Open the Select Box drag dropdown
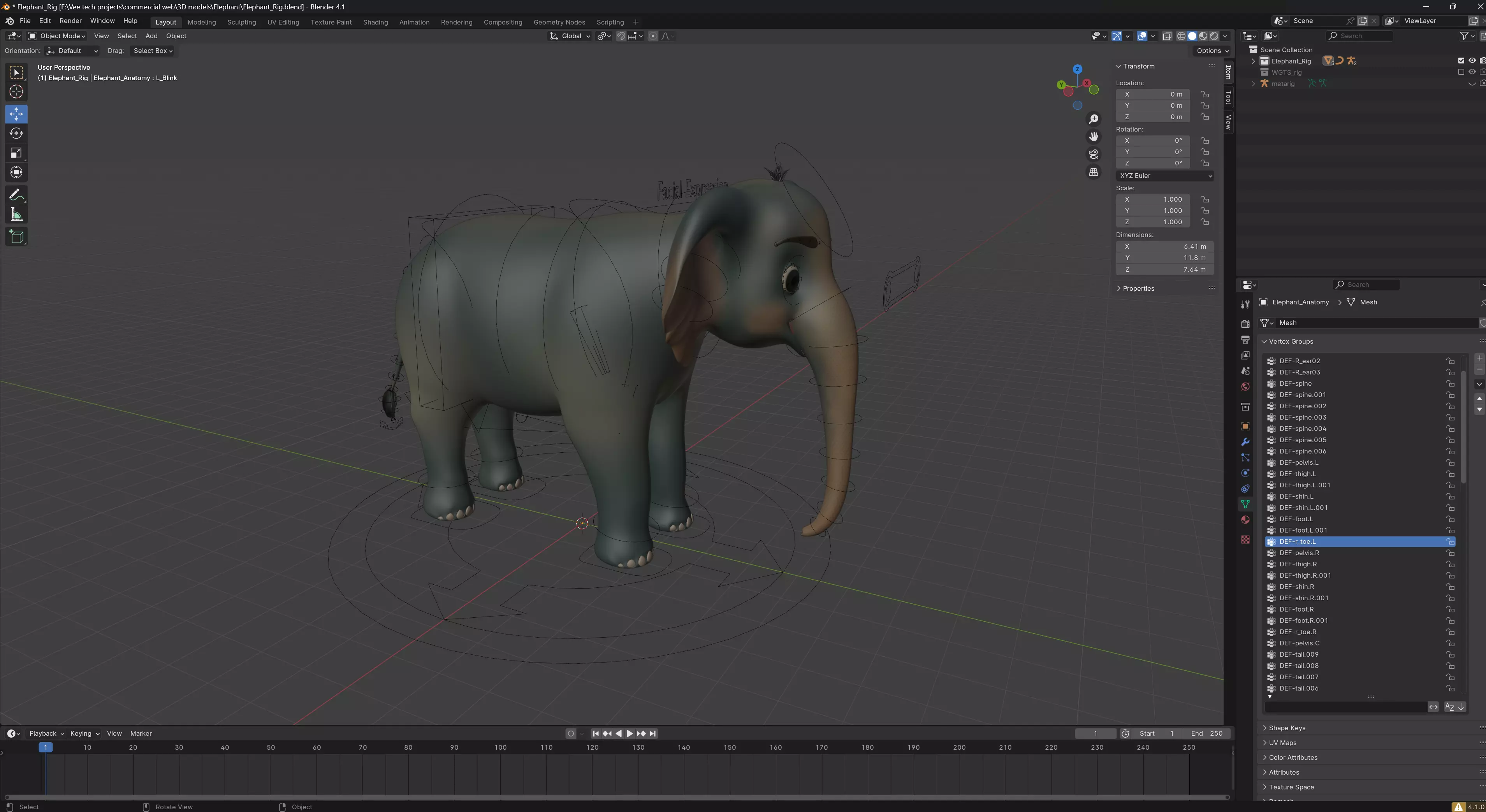This screenshot has height=812, width=1486. click(x=152, y=51)
